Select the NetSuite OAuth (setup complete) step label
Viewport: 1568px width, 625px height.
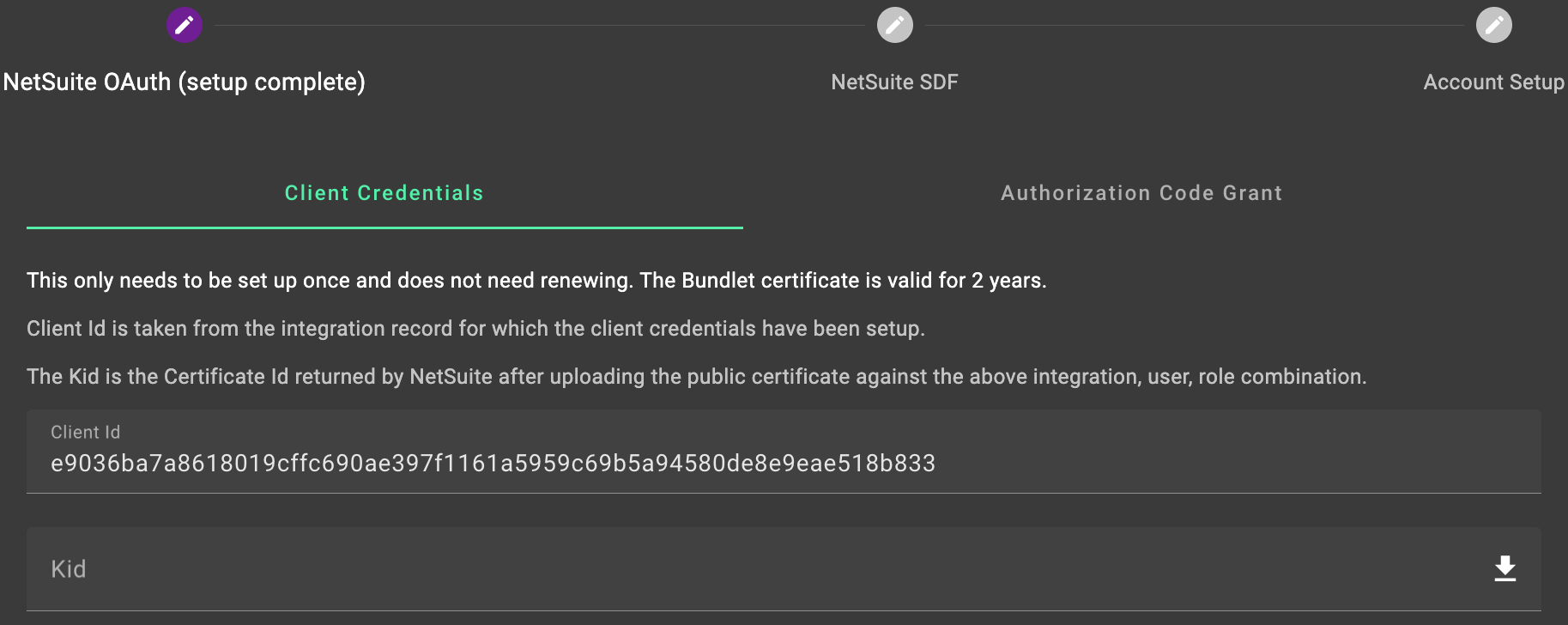[185, 82]
